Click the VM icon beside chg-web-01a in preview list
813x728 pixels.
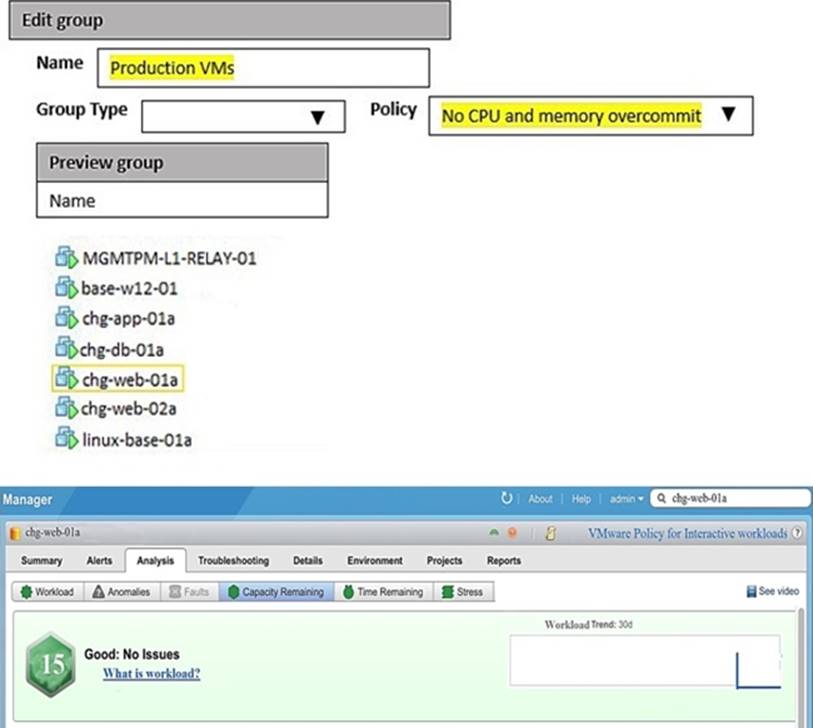[x=66, y=378]
